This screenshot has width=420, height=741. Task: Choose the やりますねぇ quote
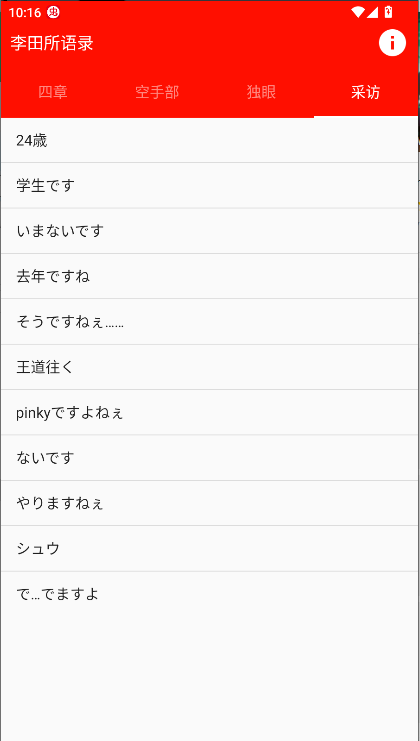[209, 503]
